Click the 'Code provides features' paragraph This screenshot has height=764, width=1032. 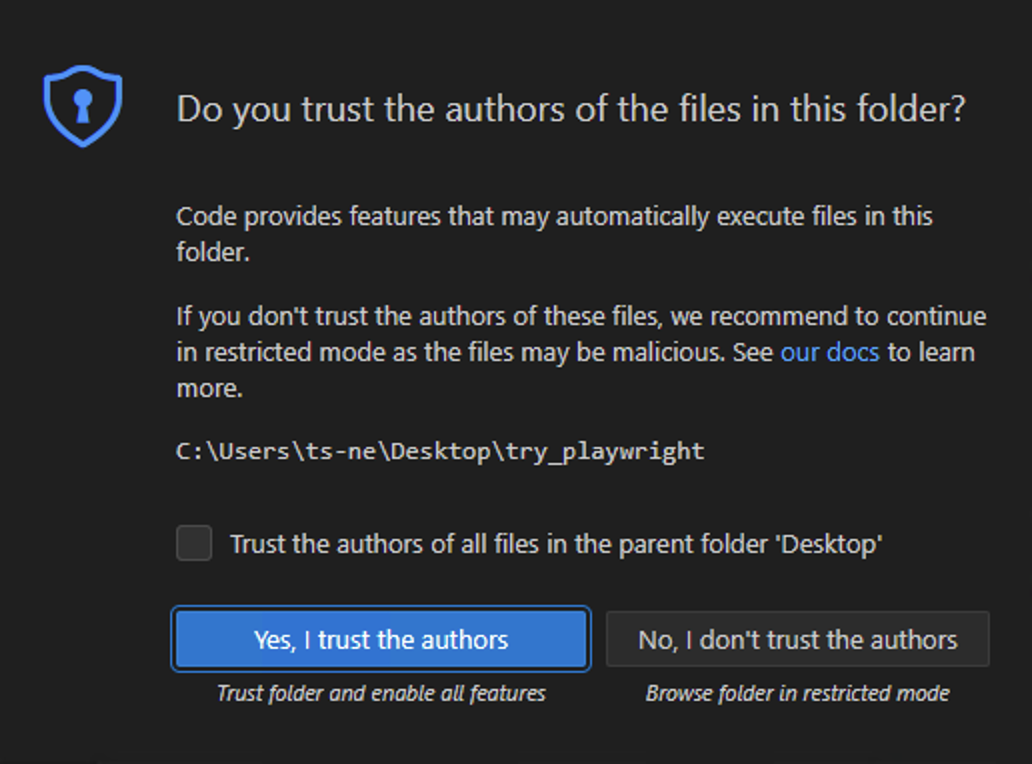pos(554,234)
